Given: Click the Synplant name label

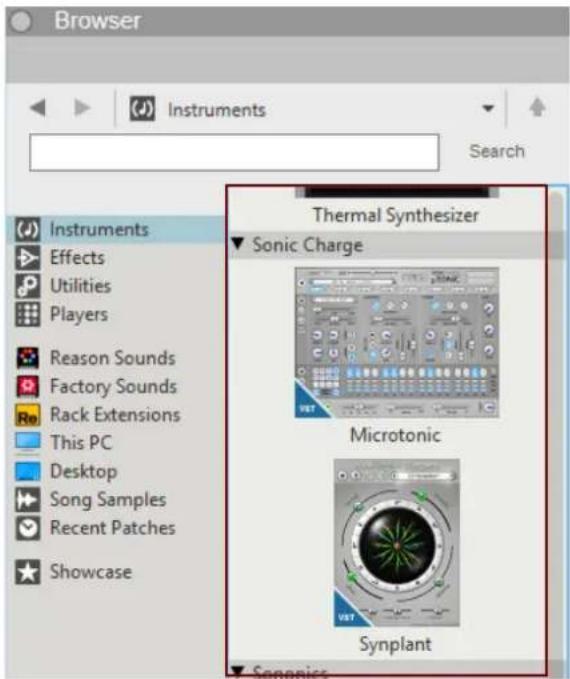Looking at the screenshot, I should pyautogui.click(x=395, y=644).
